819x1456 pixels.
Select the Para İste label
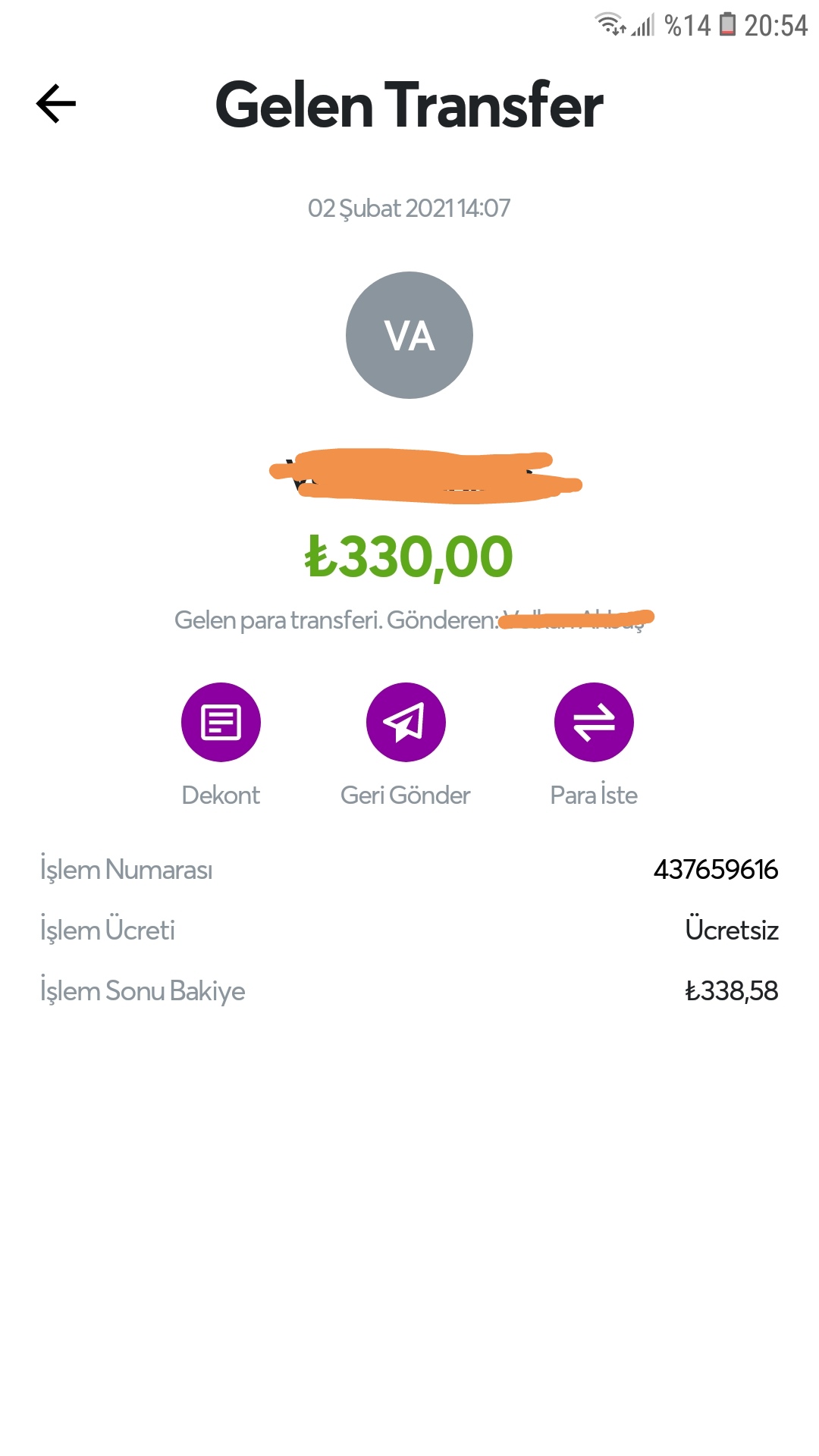pos(594,795)
